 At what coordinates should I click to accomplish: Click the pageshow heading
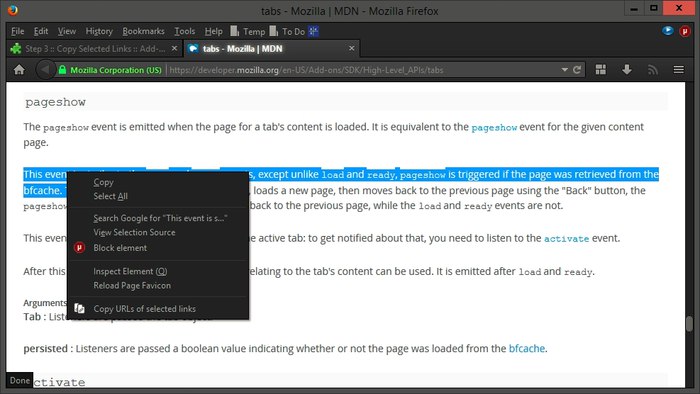click(x=55, y=102)
